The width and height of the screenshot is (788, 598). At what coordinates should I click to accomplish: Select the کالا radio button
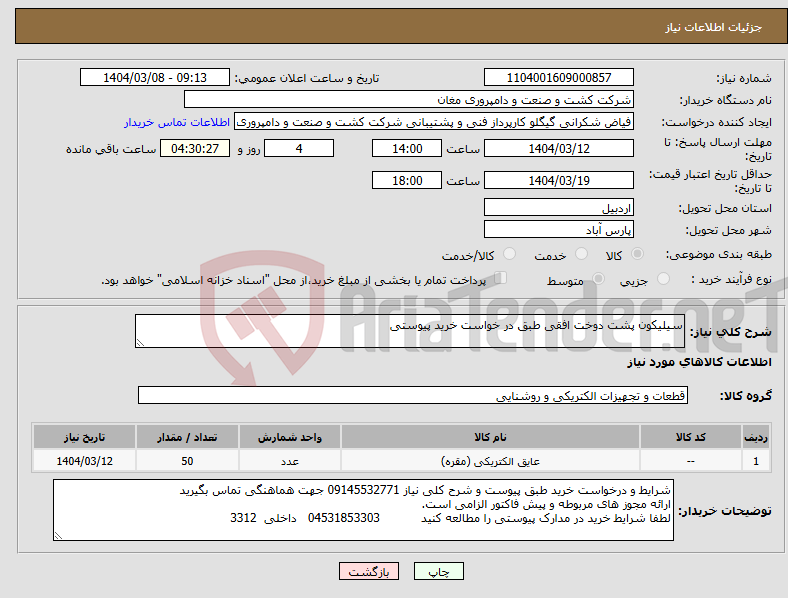(637, 254)
